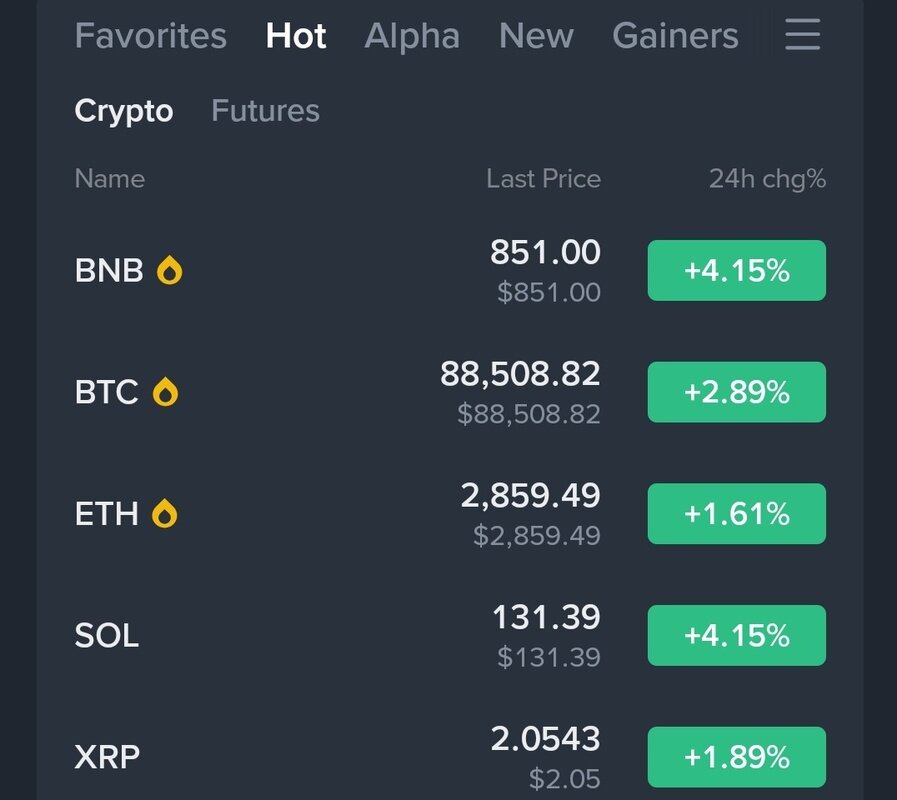Select the Hot tab
The image size is (897, 800).
coord(296,36)
